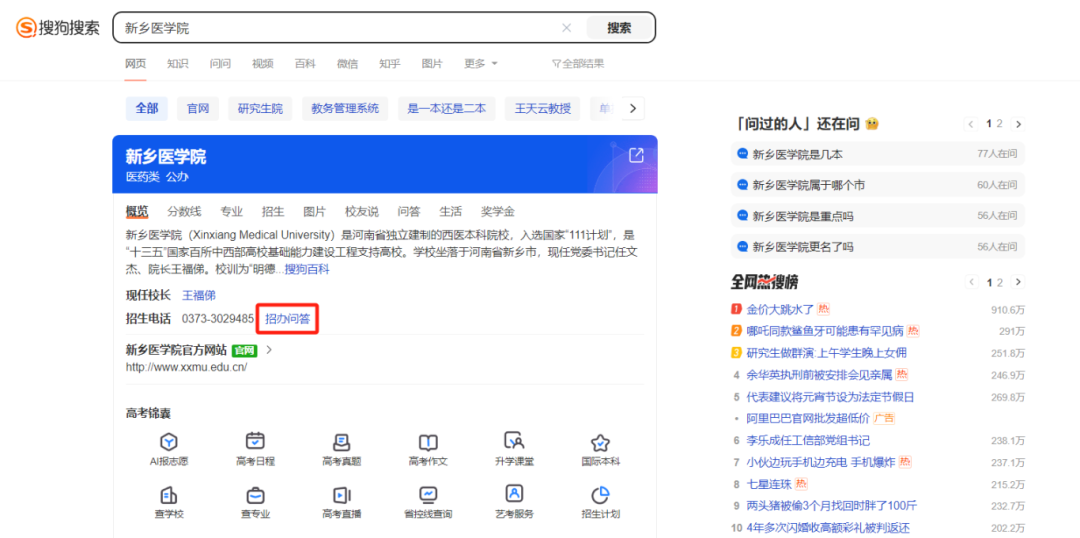
Task: Open the 高考真题 icon
Action: tap(342, 442)
